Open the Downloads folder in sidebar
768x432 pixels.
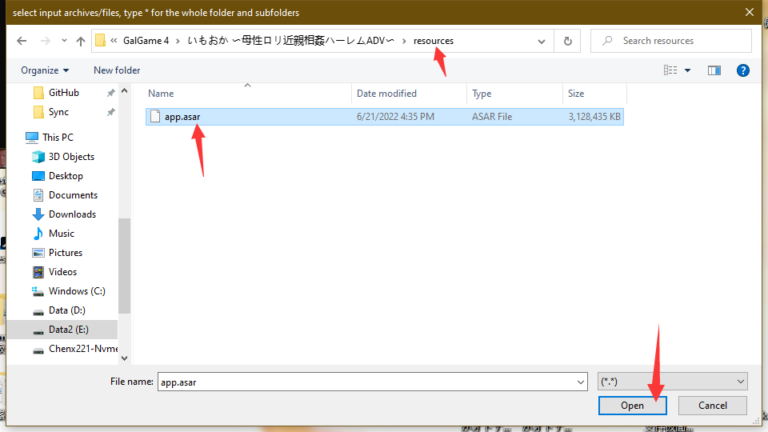[71, 214]
